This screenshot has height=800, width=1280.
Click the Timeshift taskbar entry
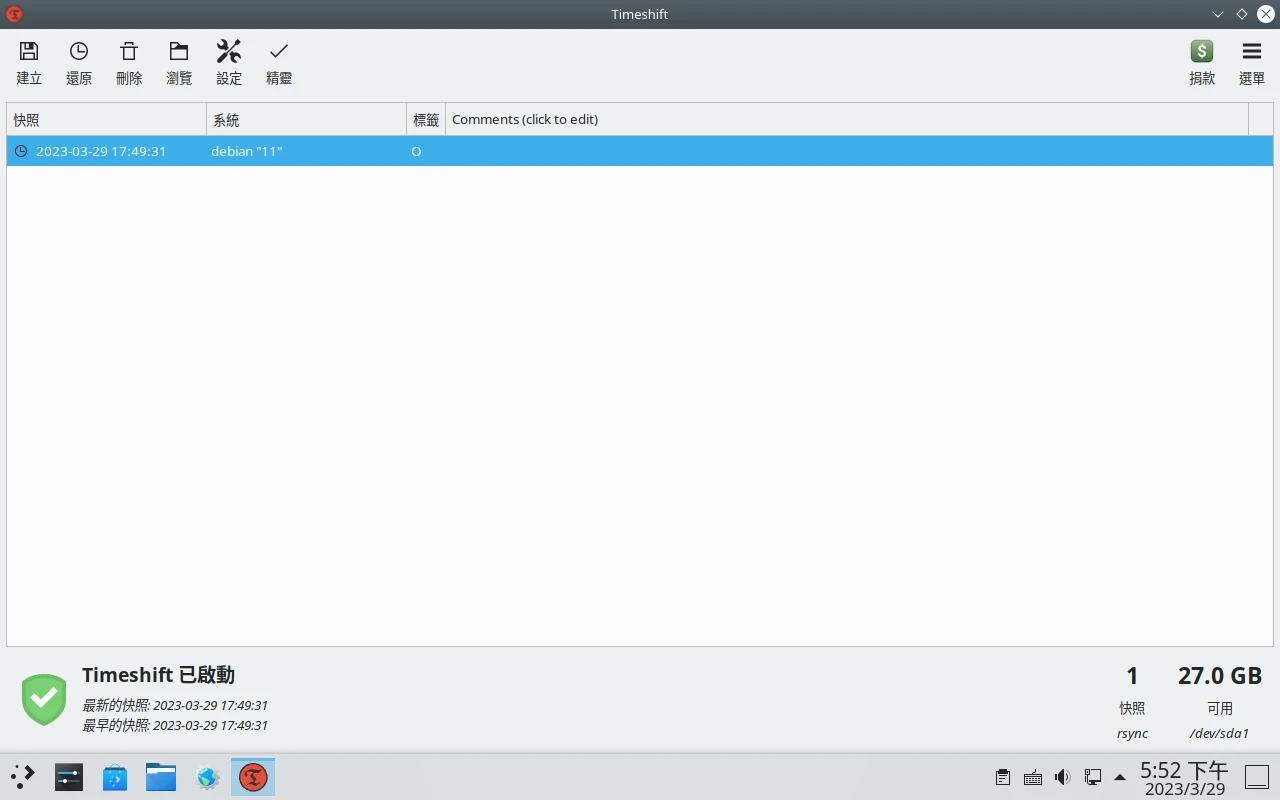pyautogui.click(x=253, y=777)
